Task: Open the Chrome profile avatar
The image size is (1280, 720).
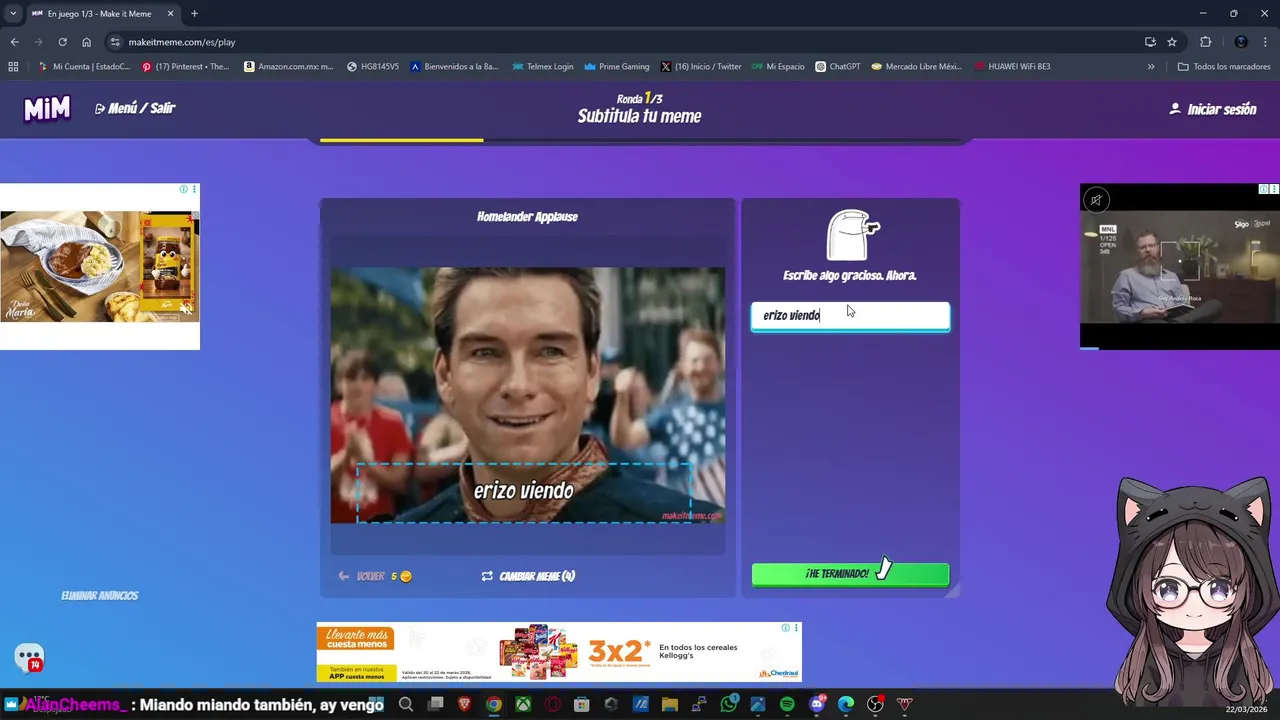Action: pyautogui.click(x=1241, y=42)
